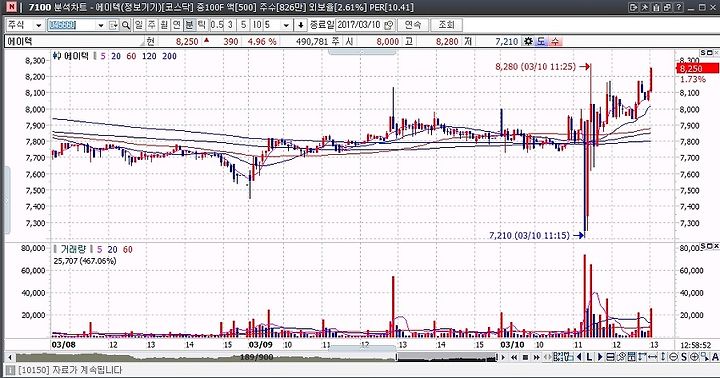Click the vertical double-arrow height icon
Screen dimensions: 720x378
[x=663, y=357]
